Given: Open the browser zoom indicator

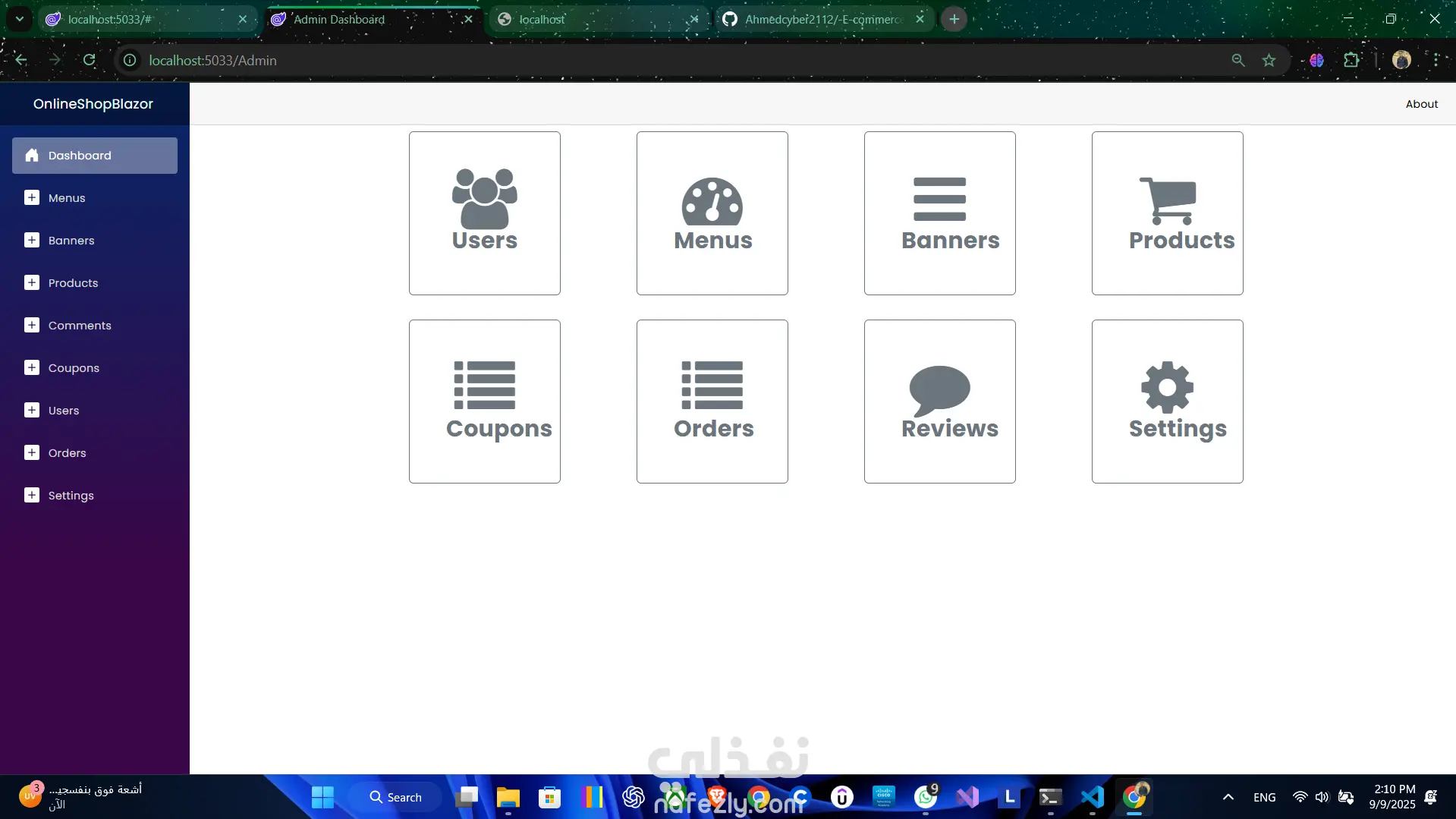Looking at the screenshot, I should [x=1238, y=60].
